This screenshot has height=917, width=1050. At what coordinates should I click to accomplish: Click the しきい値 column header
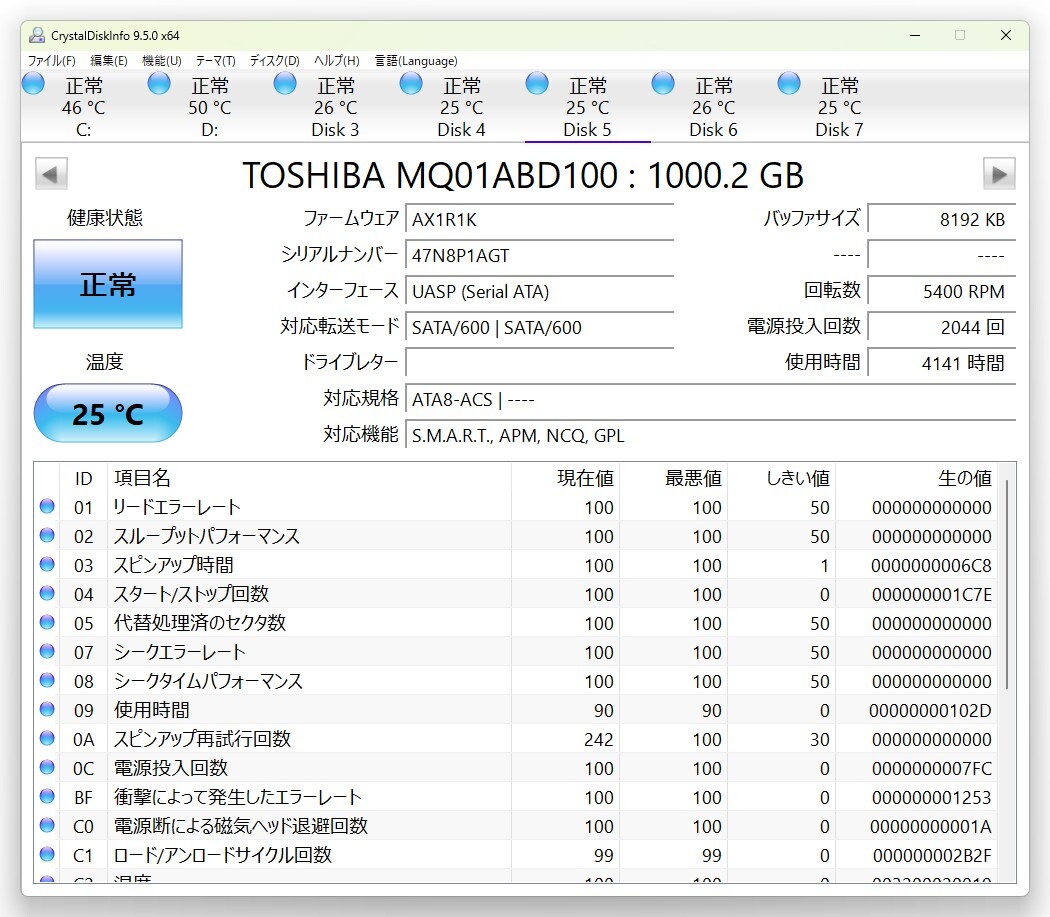click(781, 478)
